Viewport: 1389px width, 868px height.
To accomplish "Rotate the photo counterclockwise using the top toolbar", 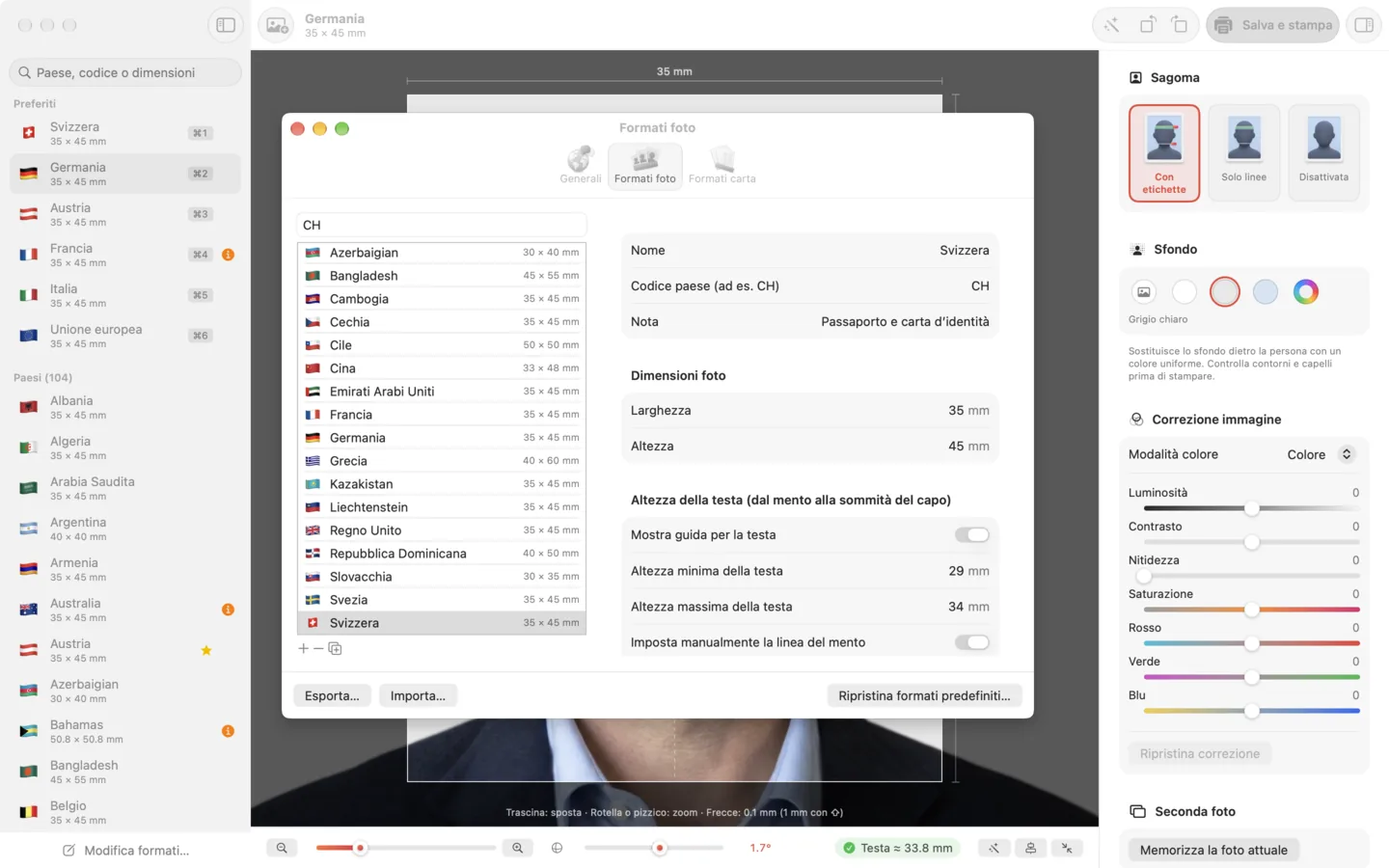I will (1147, 25).
